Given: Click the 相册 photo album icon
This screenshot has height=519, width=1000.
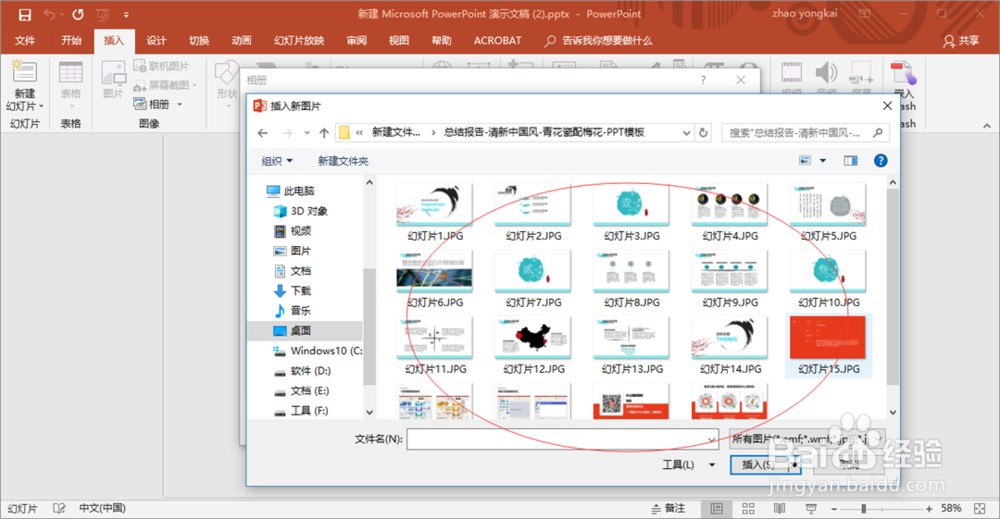Looking at the screenshot, I should coord(140,103).
